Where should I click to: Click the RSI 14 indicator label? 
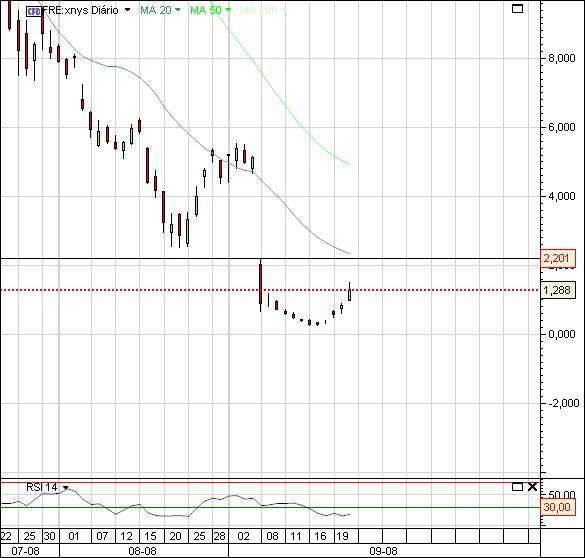click(42, 487)
